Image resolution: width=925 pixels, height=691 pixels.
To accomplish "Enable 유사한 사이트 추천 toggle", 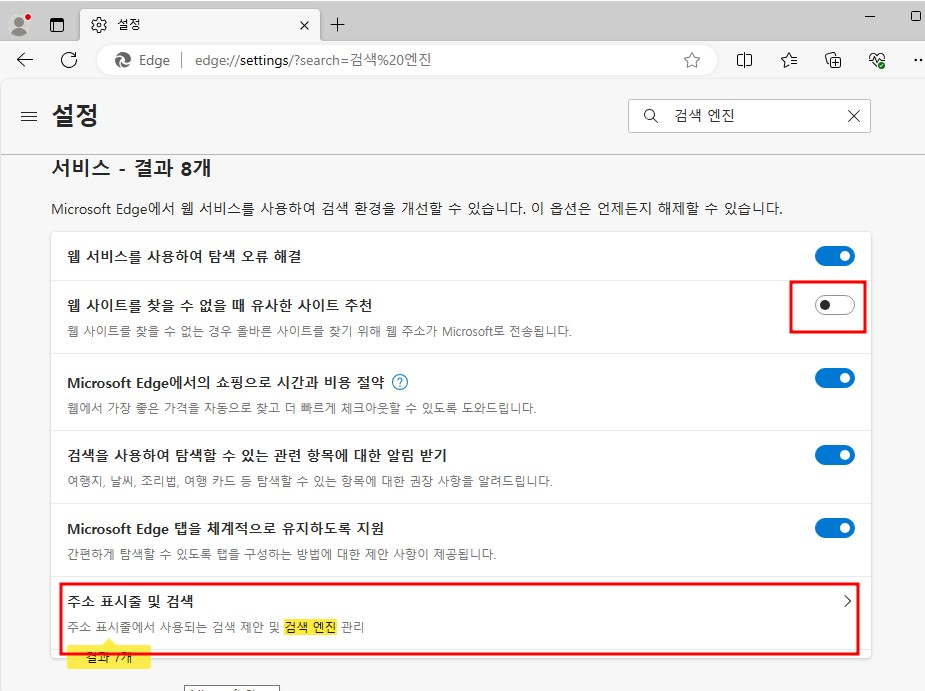I will (834, 305).
